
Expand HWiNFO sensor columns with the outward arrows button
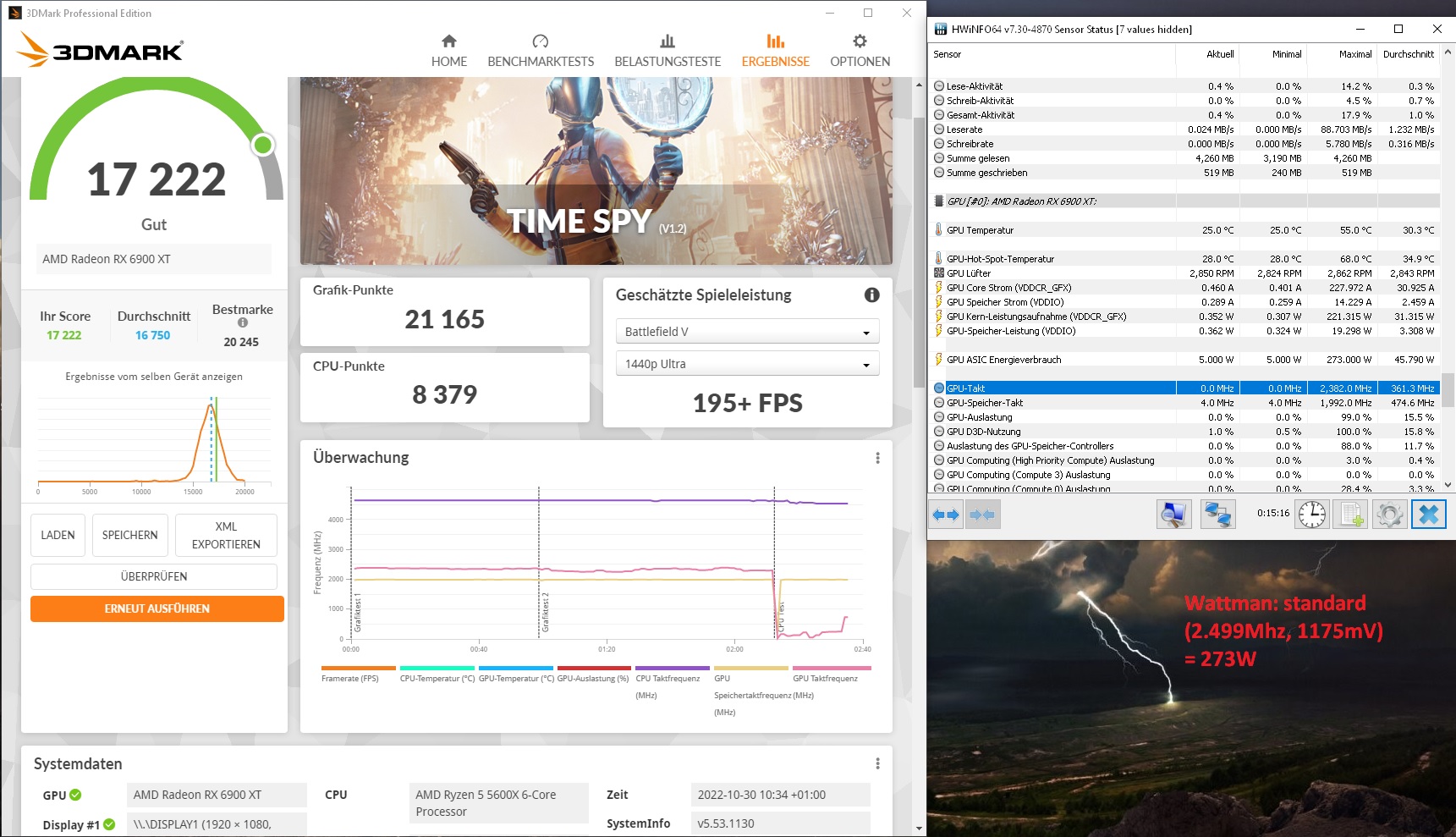coord(945,514)
